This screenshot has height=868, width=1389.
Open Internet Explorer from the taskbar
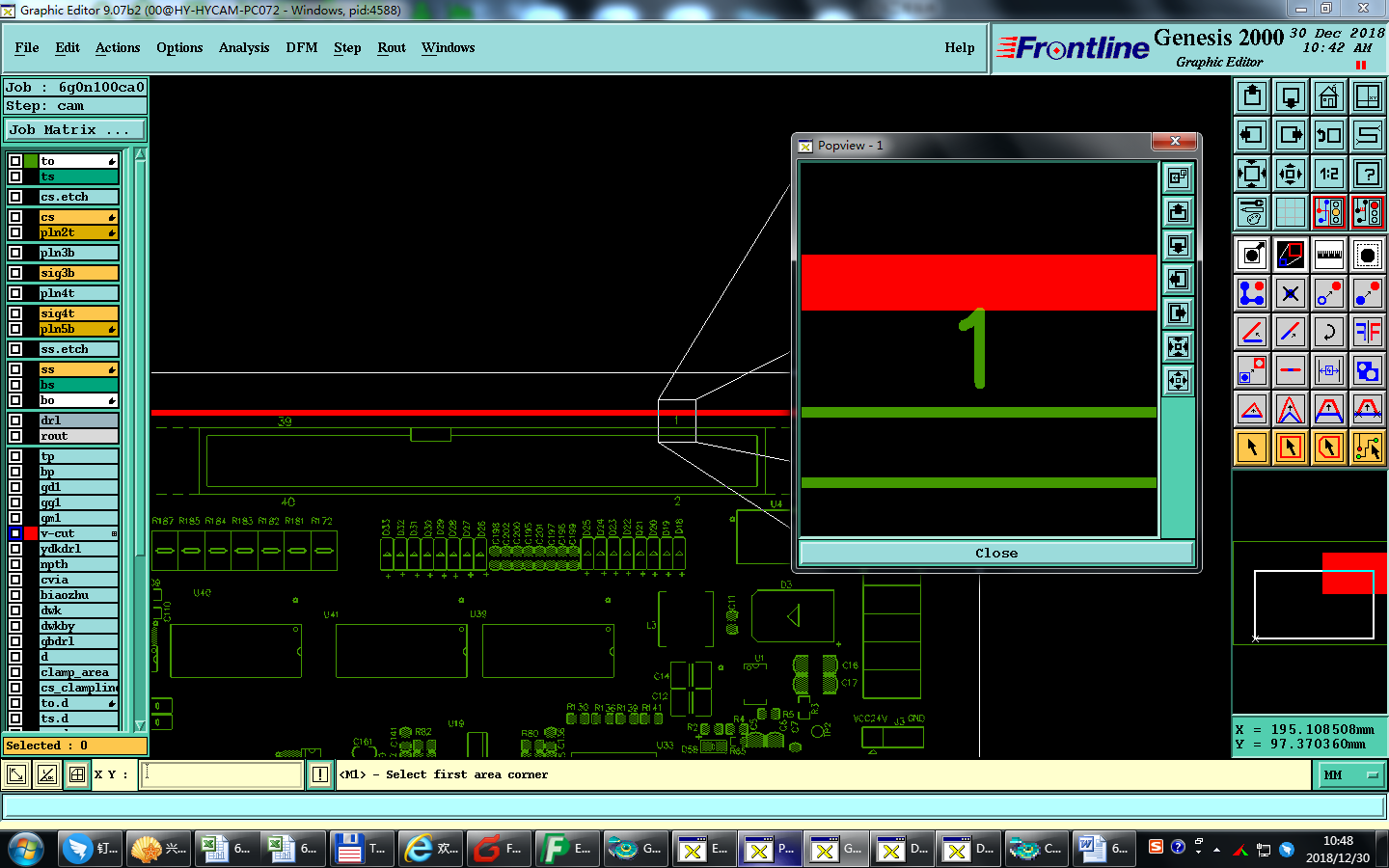coord(431,849)
